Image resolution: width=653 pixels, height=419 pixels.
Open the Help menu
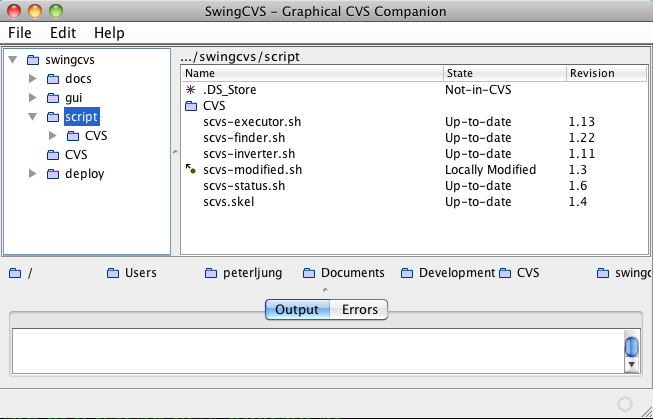tap(109, 32)
